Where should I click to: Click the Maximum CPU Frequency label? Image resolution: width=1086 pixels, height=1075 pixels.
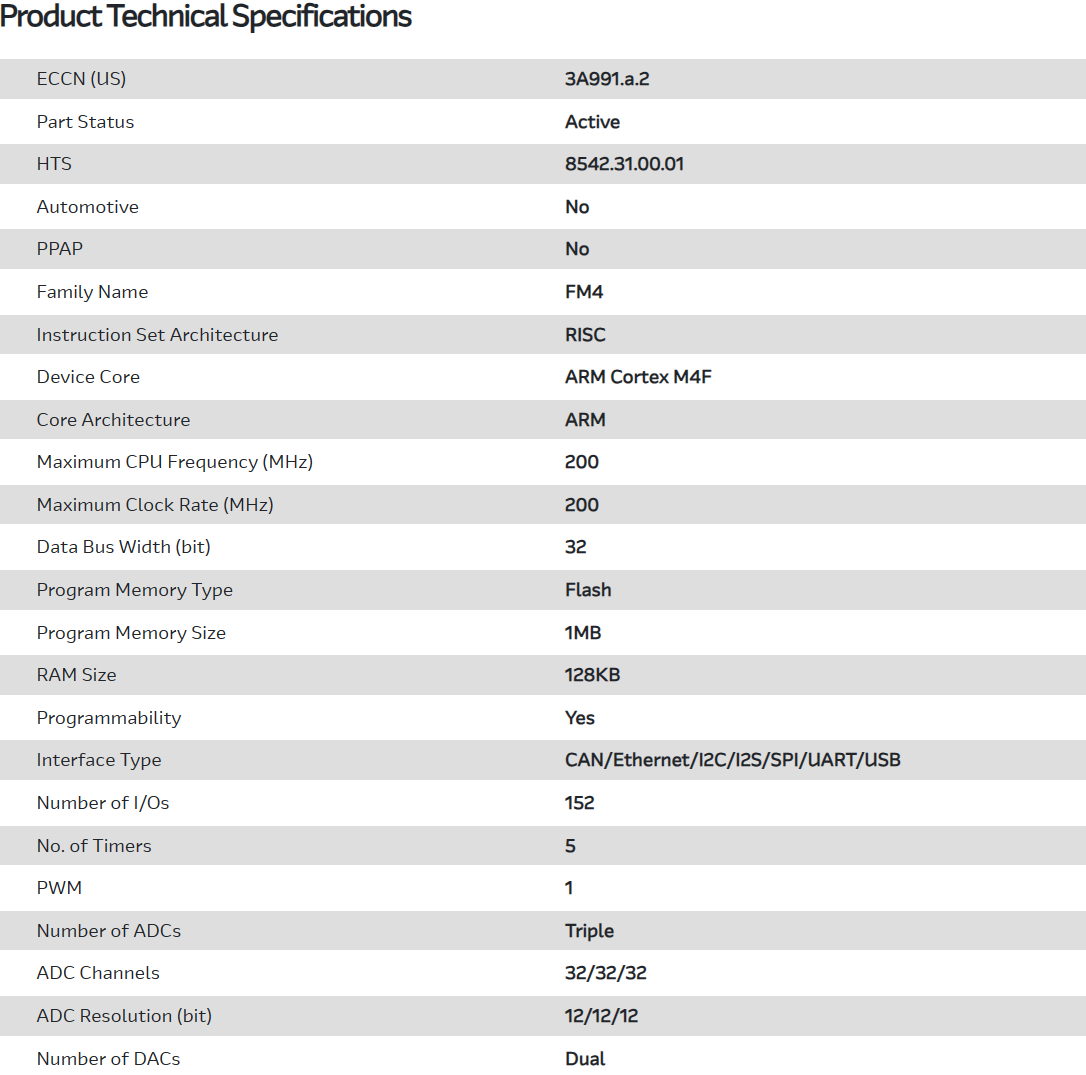174,462
